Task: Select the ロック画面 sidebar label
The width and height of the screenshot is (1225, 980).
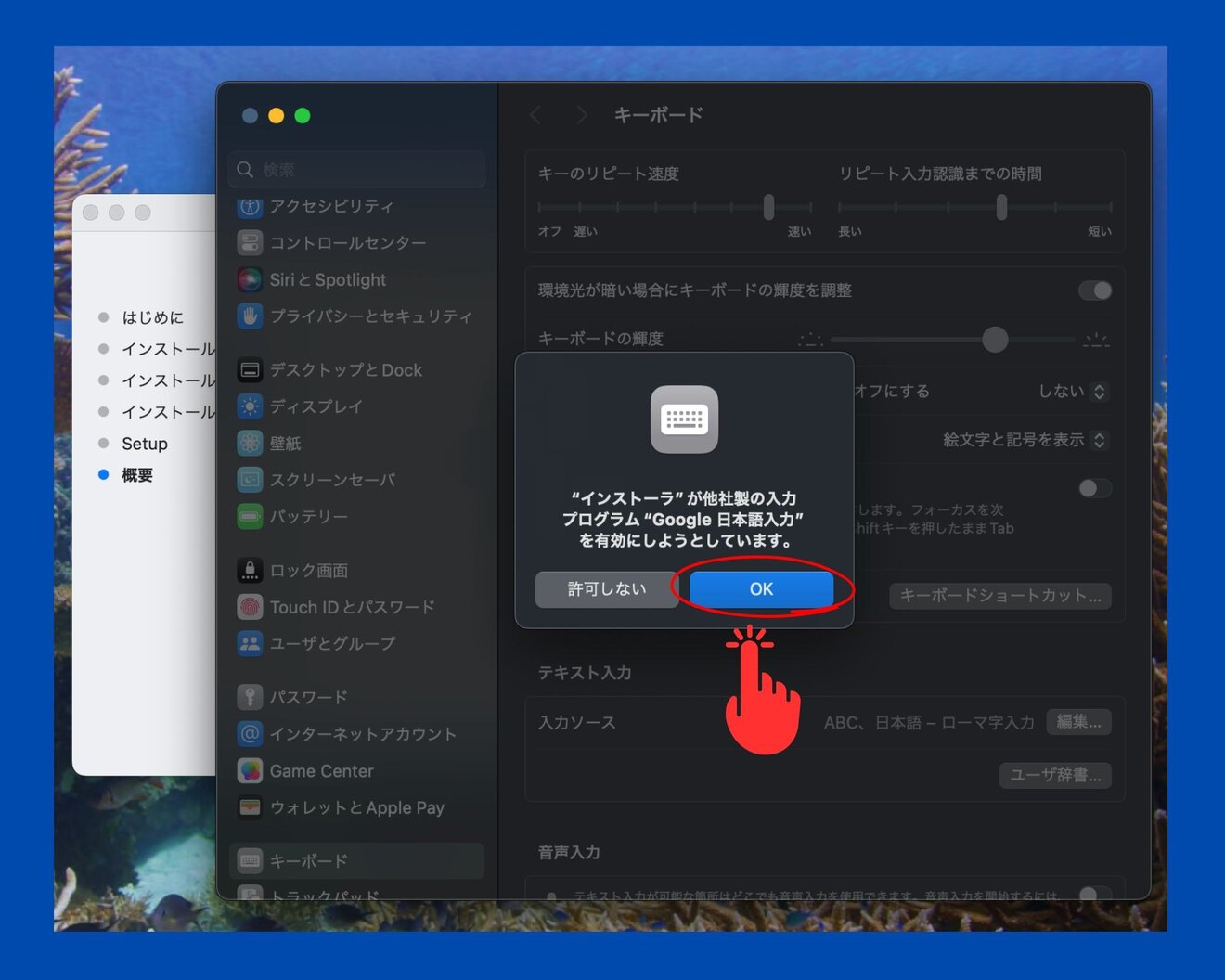Action: 309,570
